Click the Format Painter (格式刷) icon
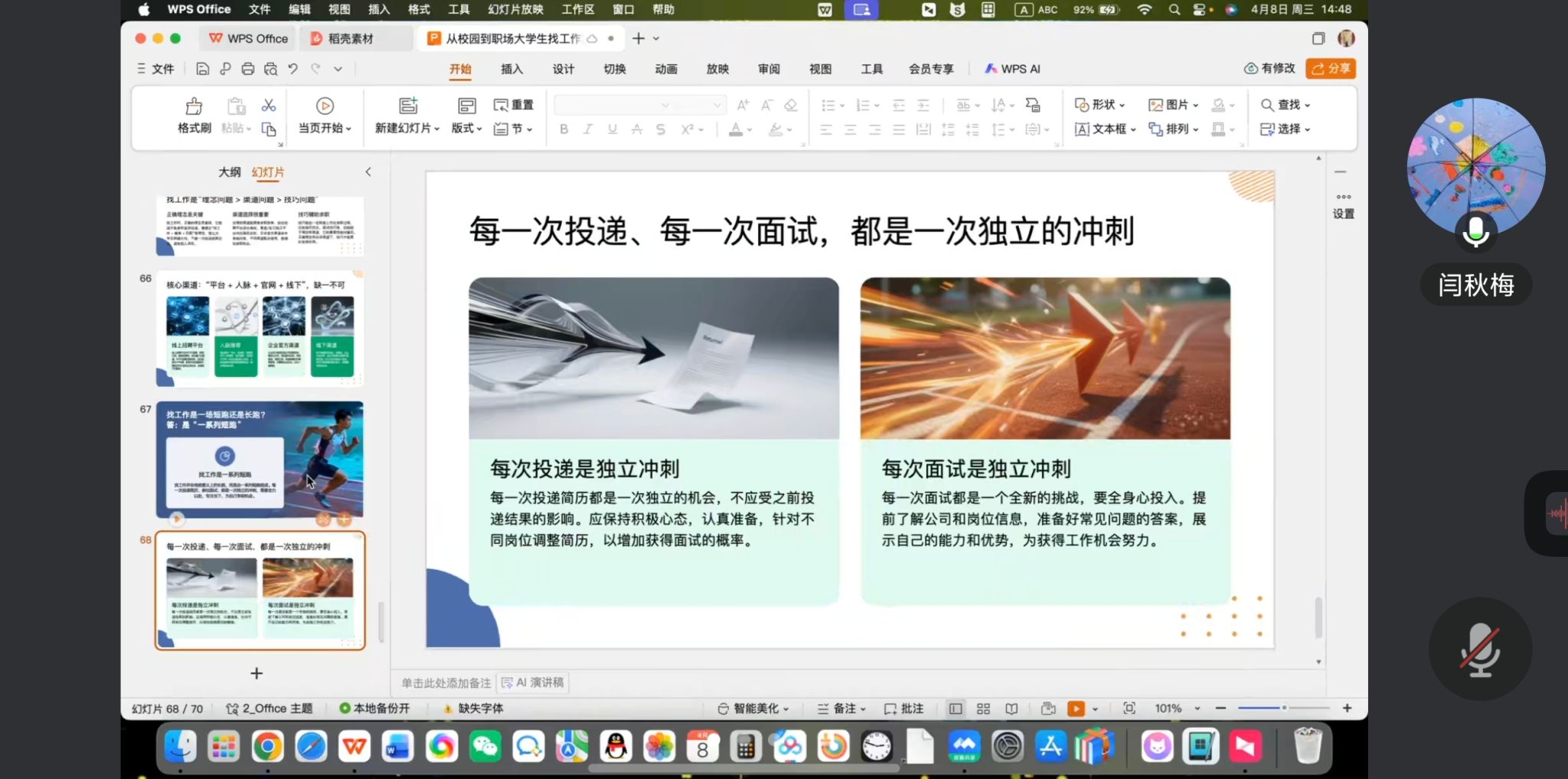Screen dimensions: 1568x779 (x=194, y=106)
